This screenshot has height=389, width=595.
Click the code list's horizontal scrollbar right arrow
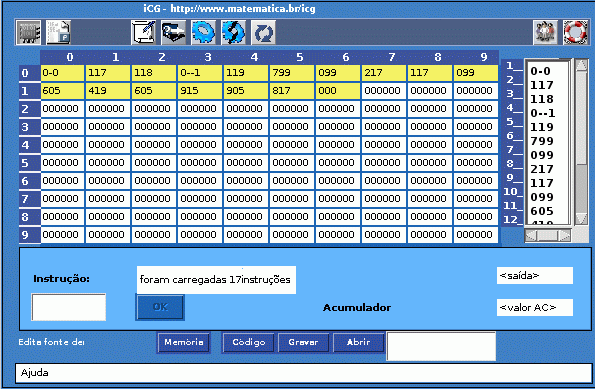[x=565, y=236]
